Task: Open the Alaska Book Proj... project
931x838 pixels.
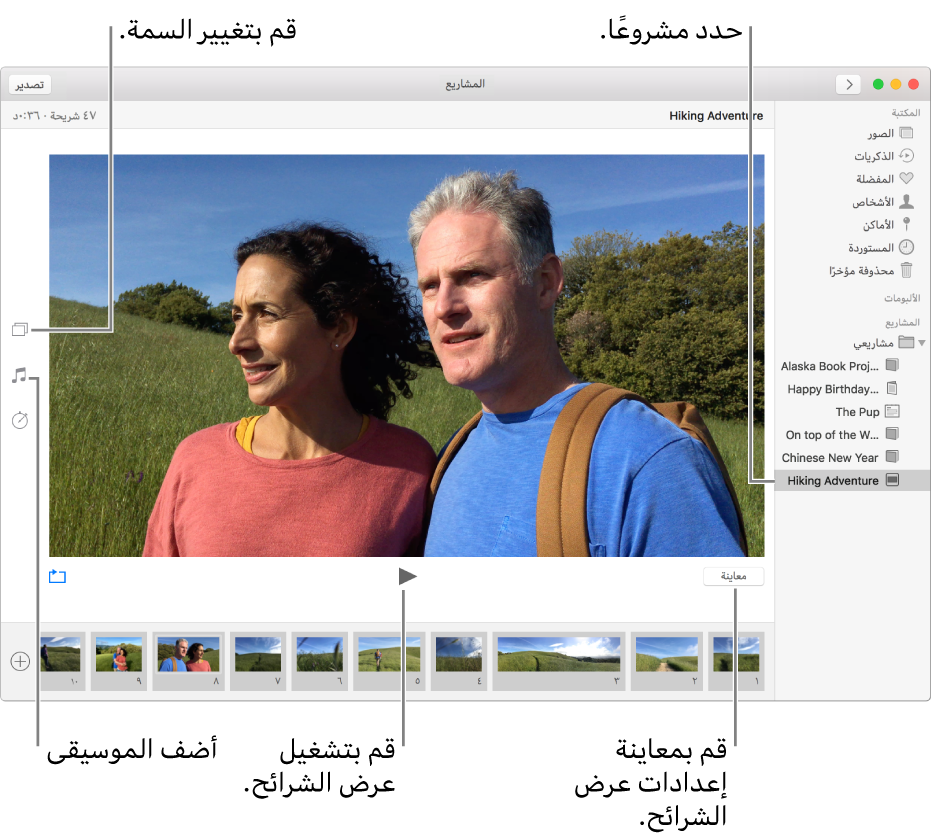Action: click(x=840, y=366)
